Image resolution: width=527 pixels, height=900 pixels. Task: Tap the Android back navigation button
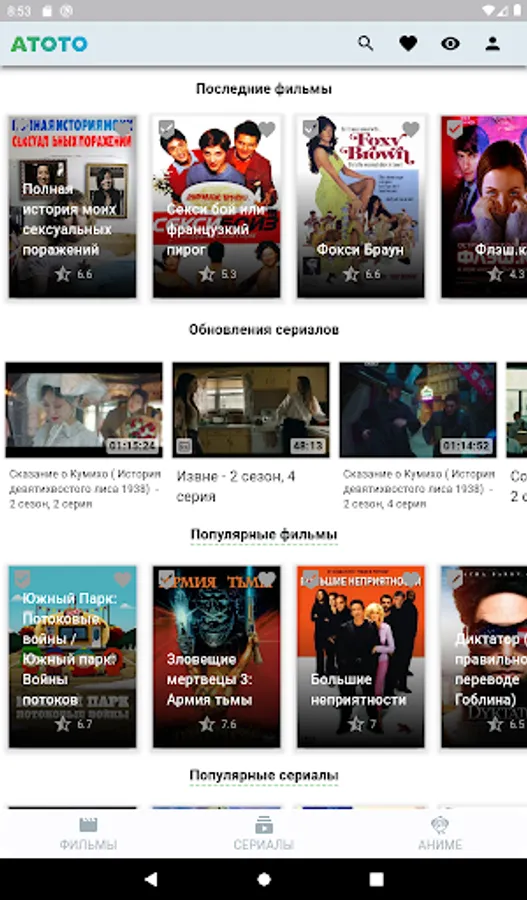pos(150,879)
